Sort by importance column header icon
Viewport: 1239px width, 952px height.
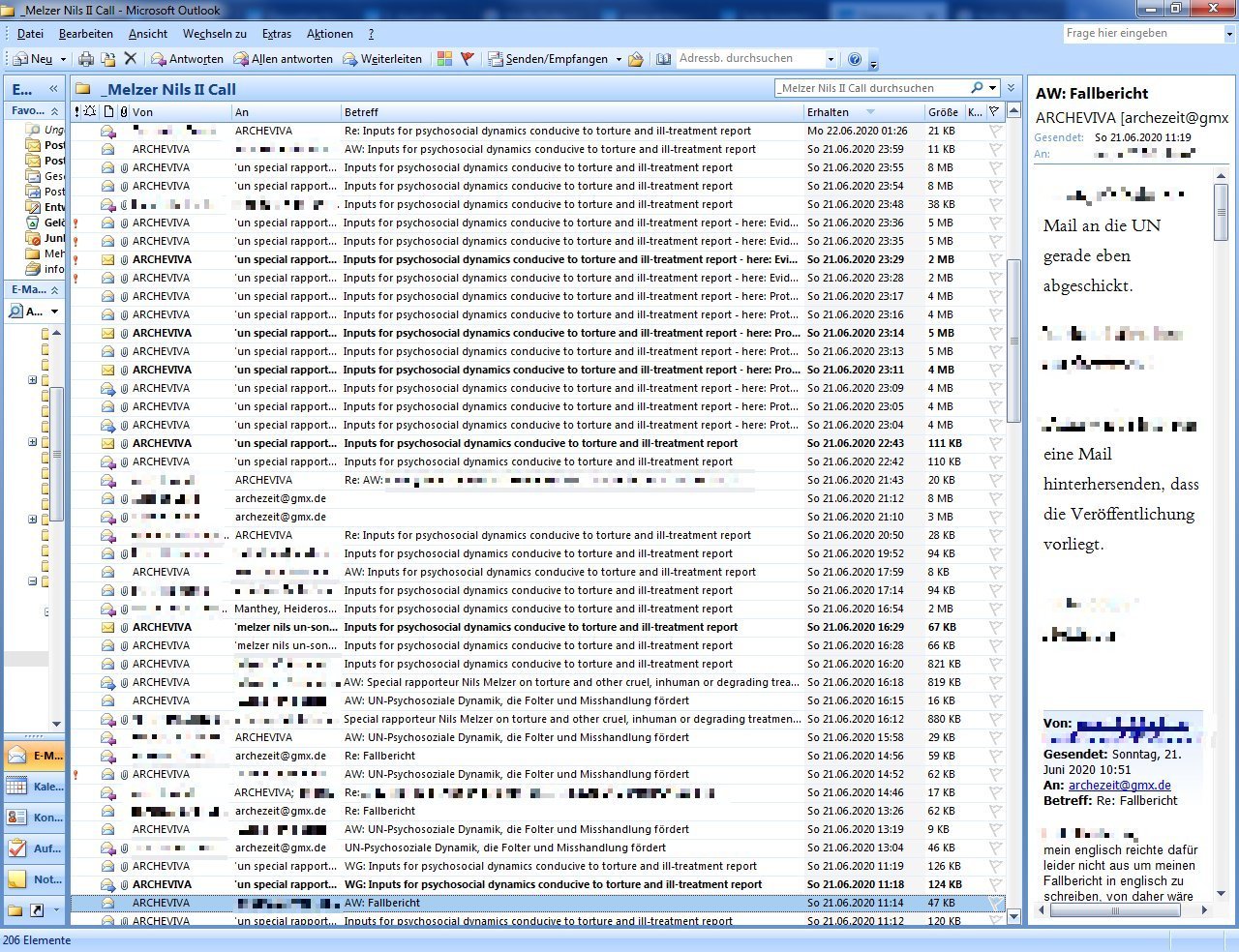coord(77,112)
